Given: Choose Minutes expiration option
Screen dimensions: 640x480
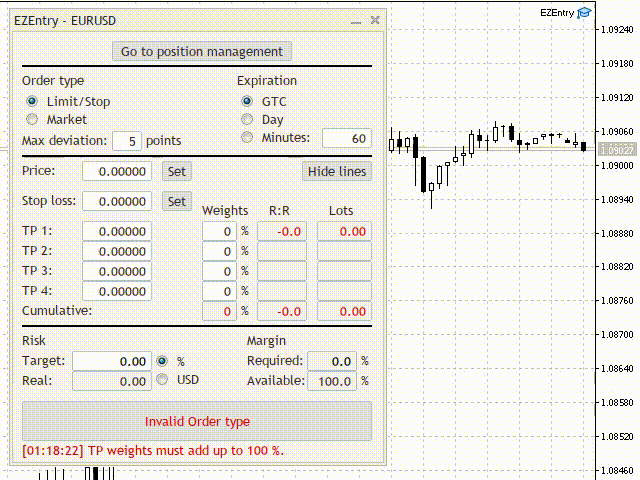Looking at the screenshot, I should click(247, 137).
